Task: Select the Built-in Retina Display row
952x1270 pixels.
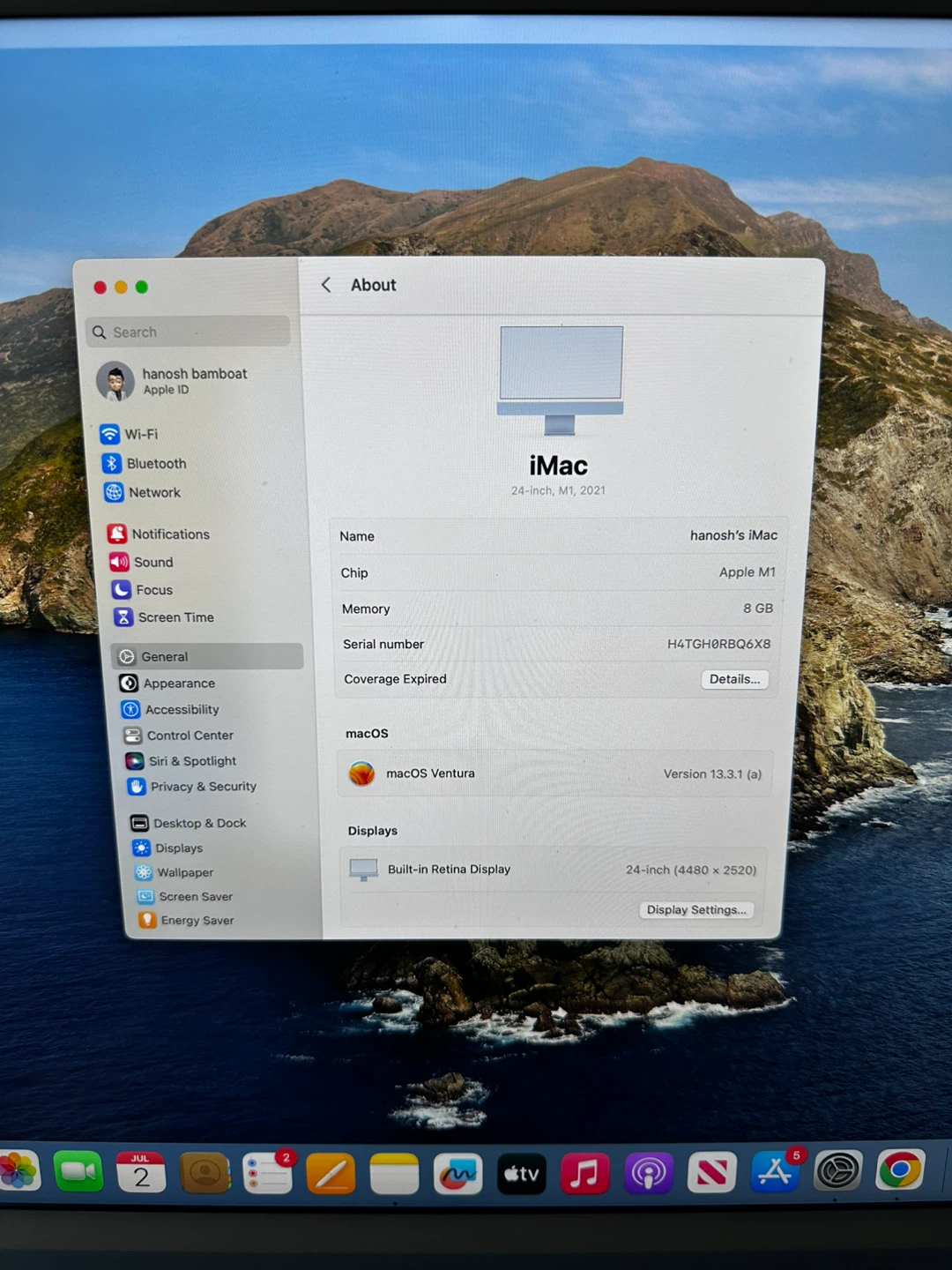Action: tap(553, 870)
